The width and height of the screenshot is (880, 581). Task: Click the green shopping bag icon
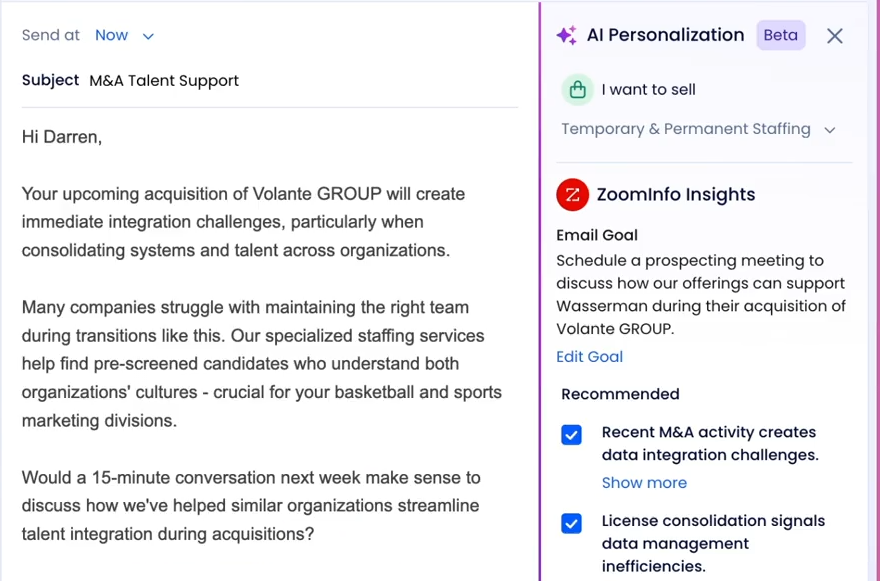click(578, 90)
